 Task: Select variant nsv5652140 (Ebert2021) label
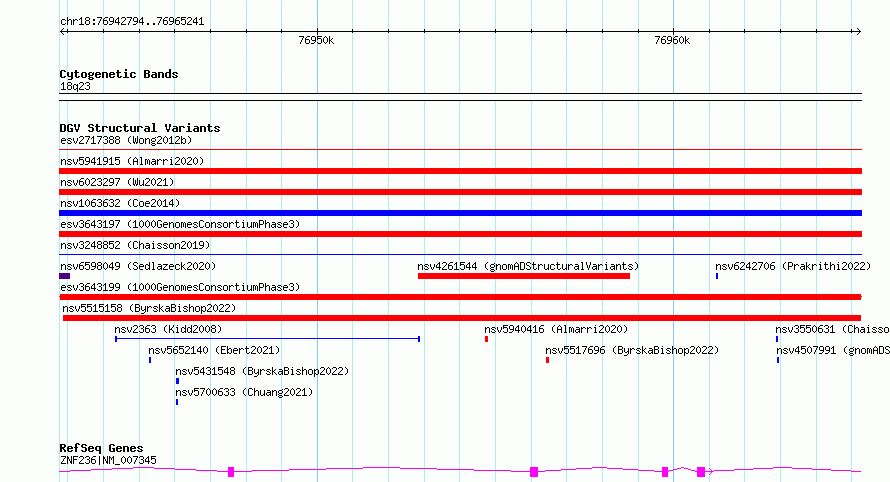pyautogui.click(x=214, y=350)
